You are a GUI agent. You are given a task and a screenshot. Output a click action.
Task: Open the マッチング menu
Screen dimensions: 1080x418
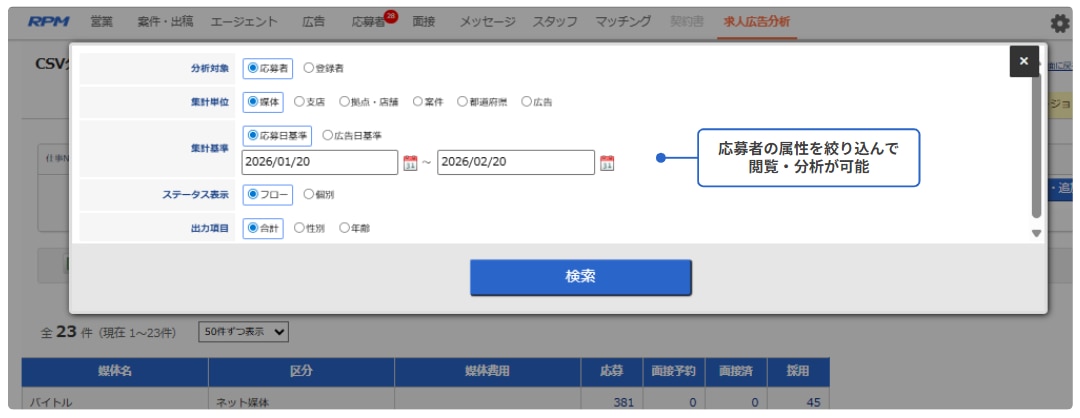coord(623,21)
